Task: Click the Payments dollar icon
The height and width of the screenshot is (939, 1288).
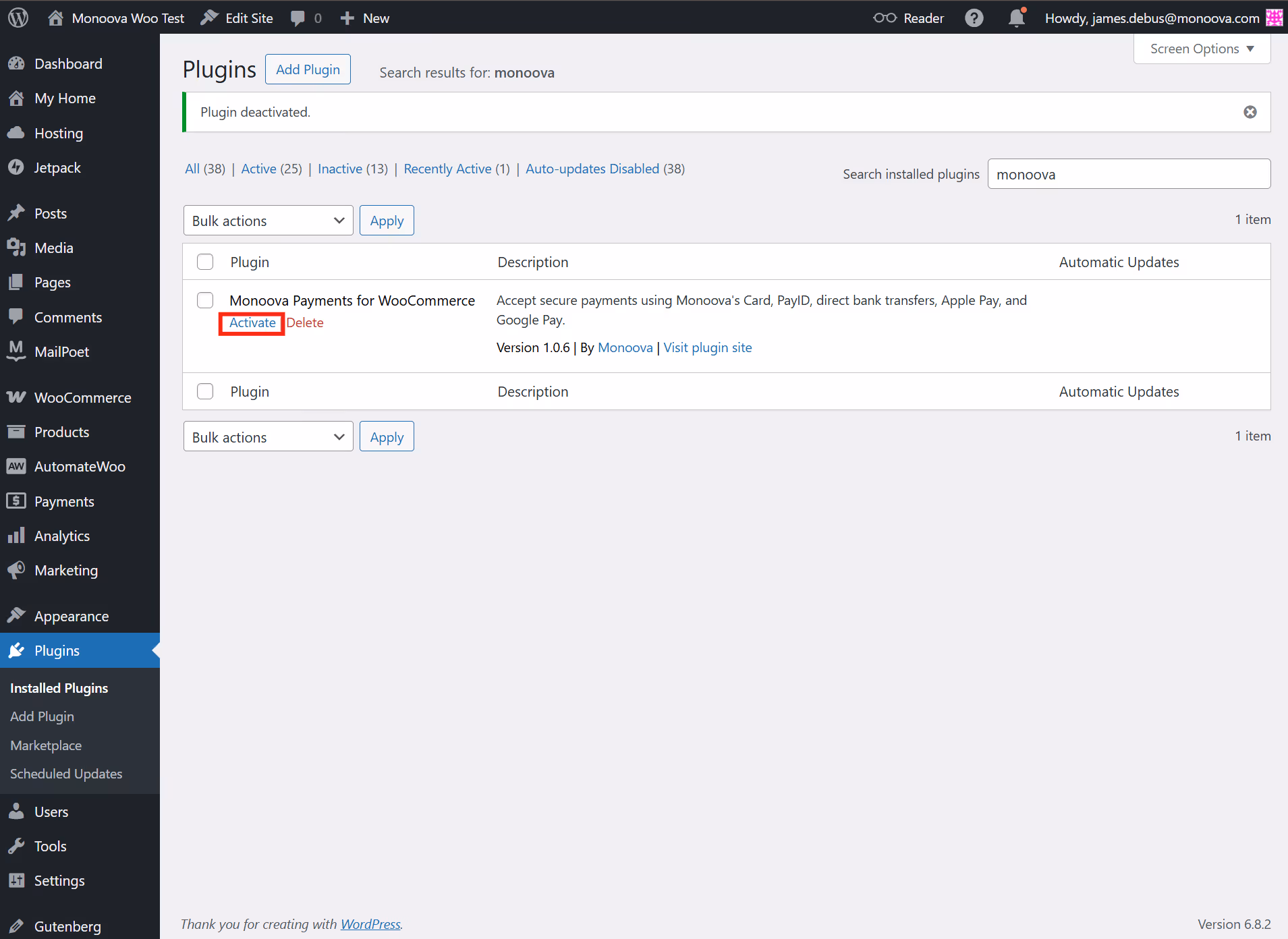Action: (x=16, y=501)
